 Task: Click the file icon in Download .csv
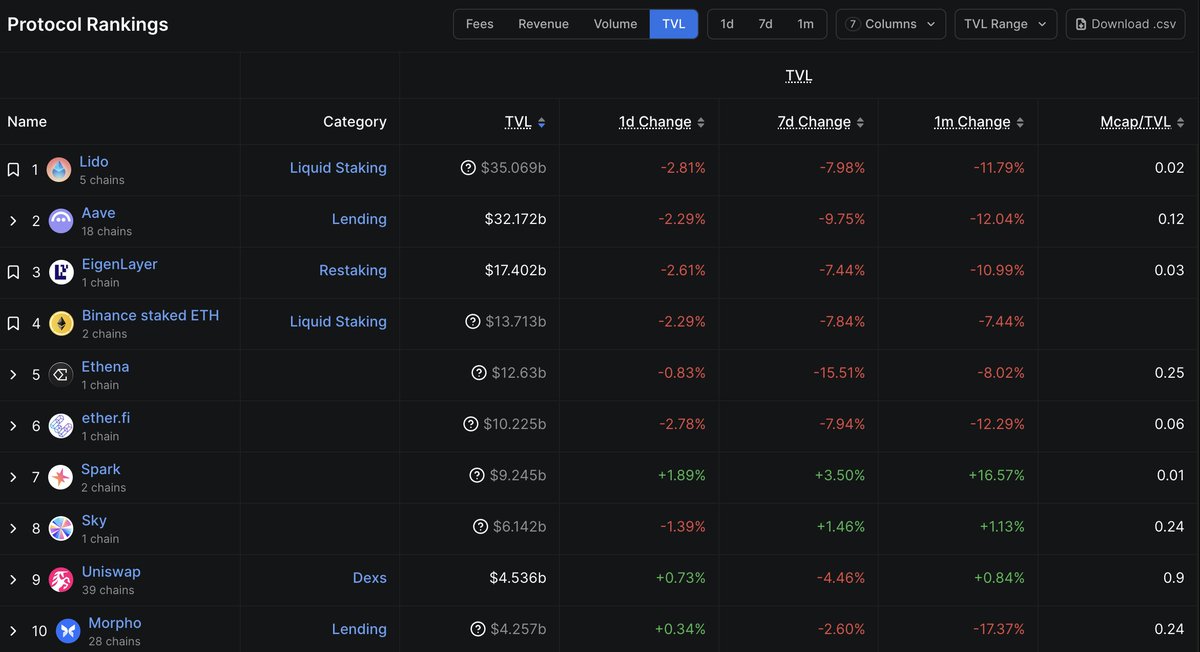(1081, 24)
